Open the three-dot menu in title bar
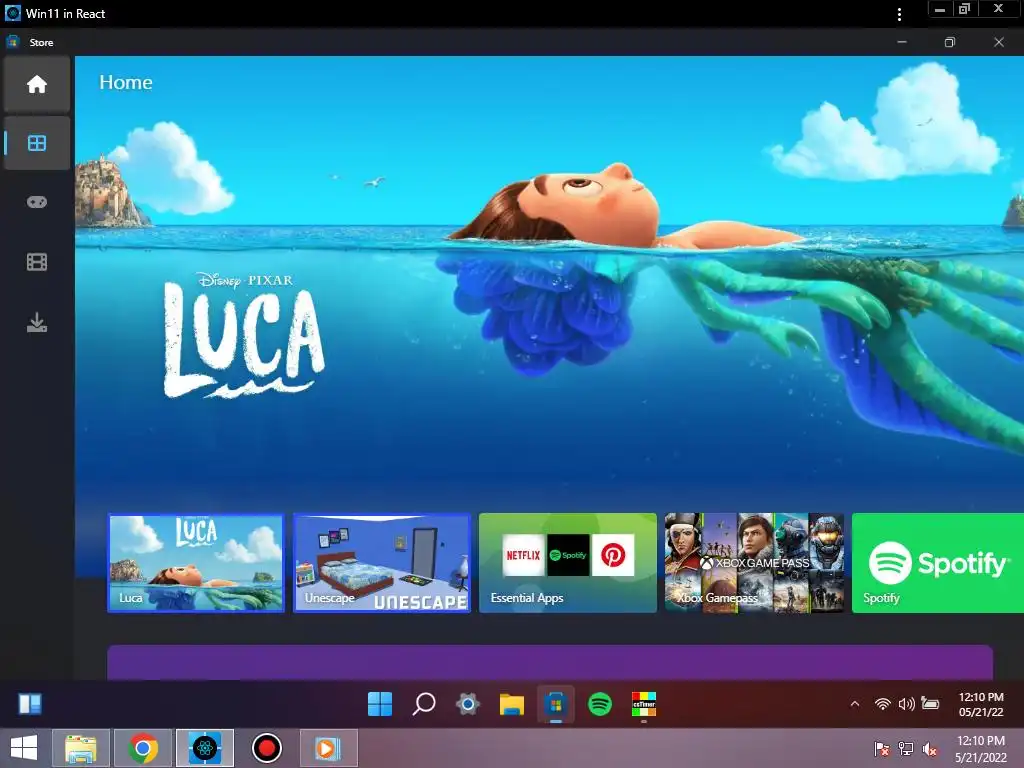1024x768 pixels. click(900, 14)
